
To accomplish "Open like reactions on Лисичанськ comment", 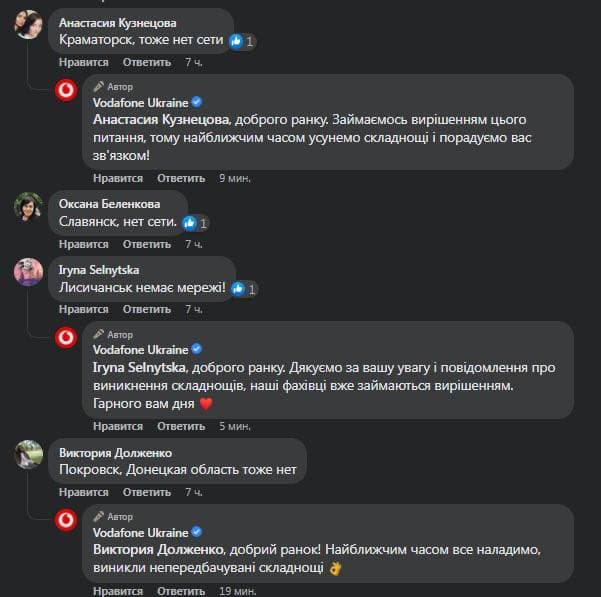I will pyautogui.click(x=245, y=289).
